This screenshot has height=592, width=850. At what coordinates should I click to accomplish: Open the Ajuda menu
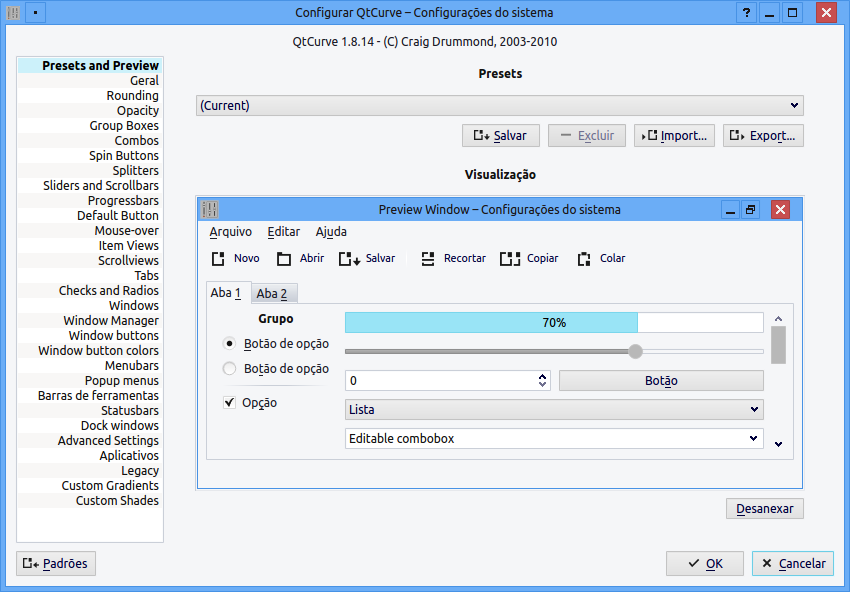point(331,232)
